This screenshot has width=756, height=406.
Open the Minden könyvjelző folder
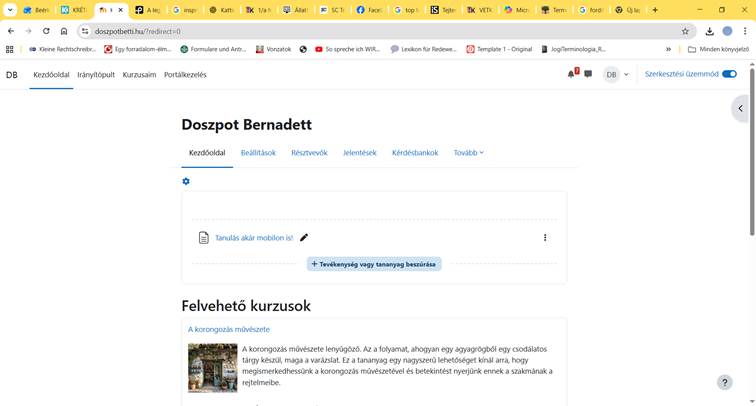[x=718, y=49]
